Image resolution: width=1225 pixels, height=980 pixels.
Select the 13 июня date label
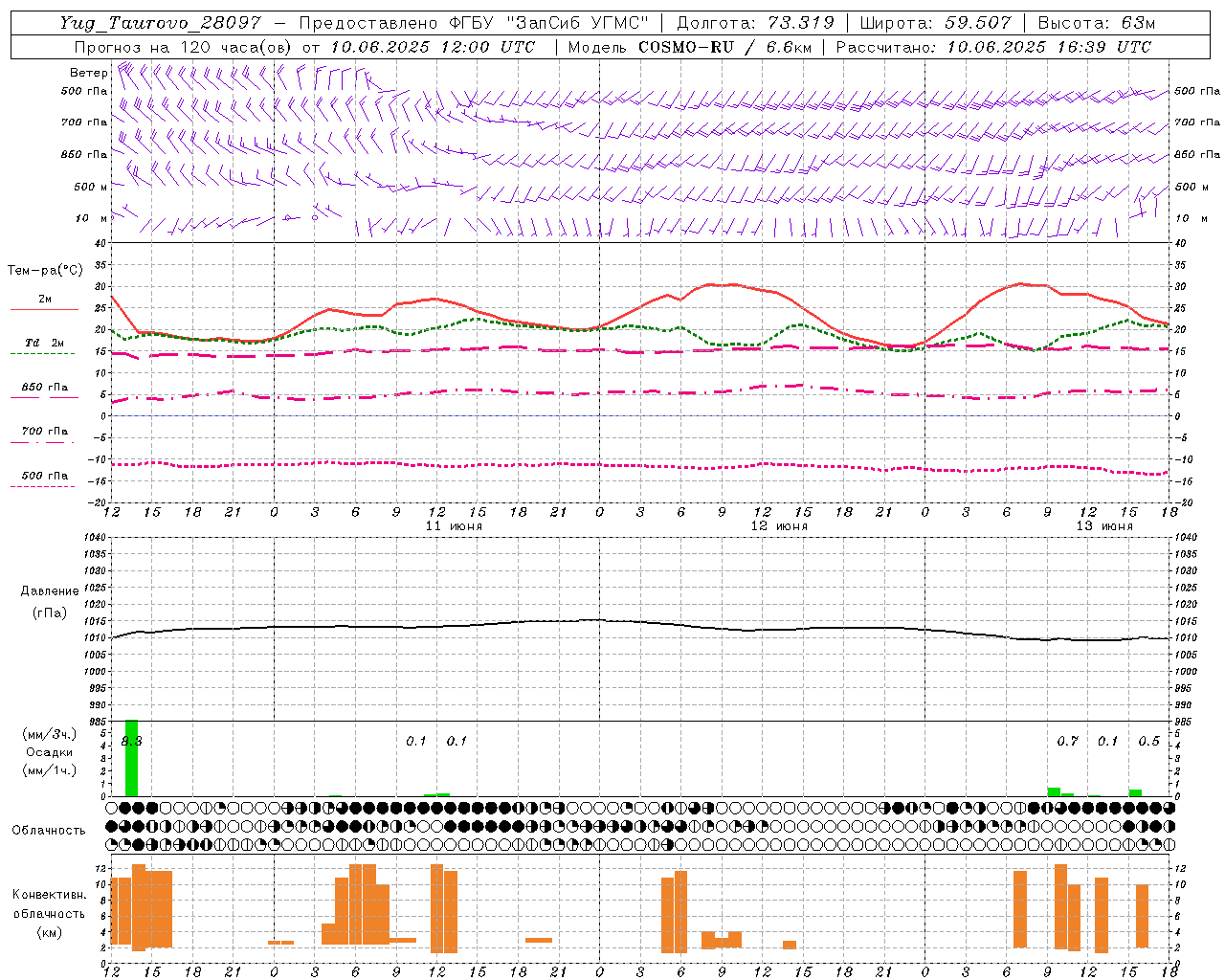[x=1104, y=526]
